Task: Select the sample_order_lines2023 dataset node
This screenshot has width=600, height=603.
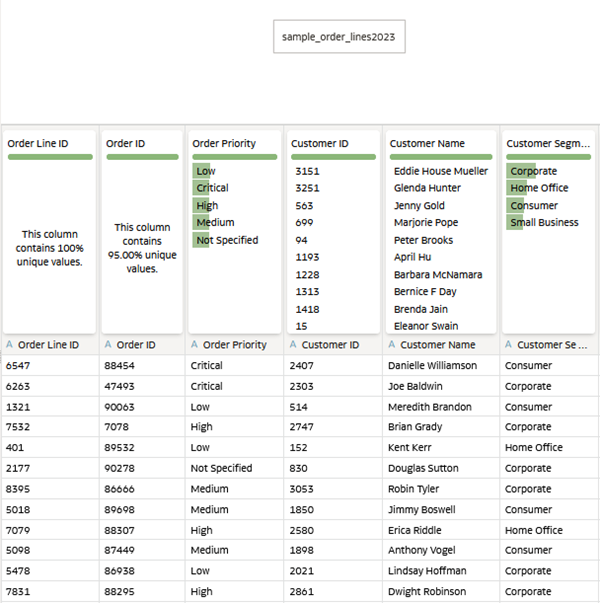Action: tap(339, 37)
